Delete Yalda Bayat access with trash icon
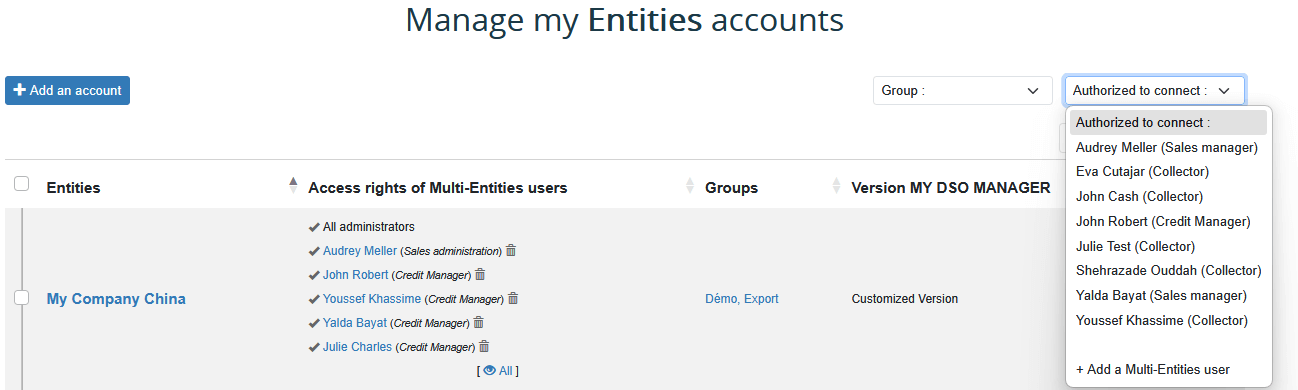1298x390 pixels. point(479,322)
